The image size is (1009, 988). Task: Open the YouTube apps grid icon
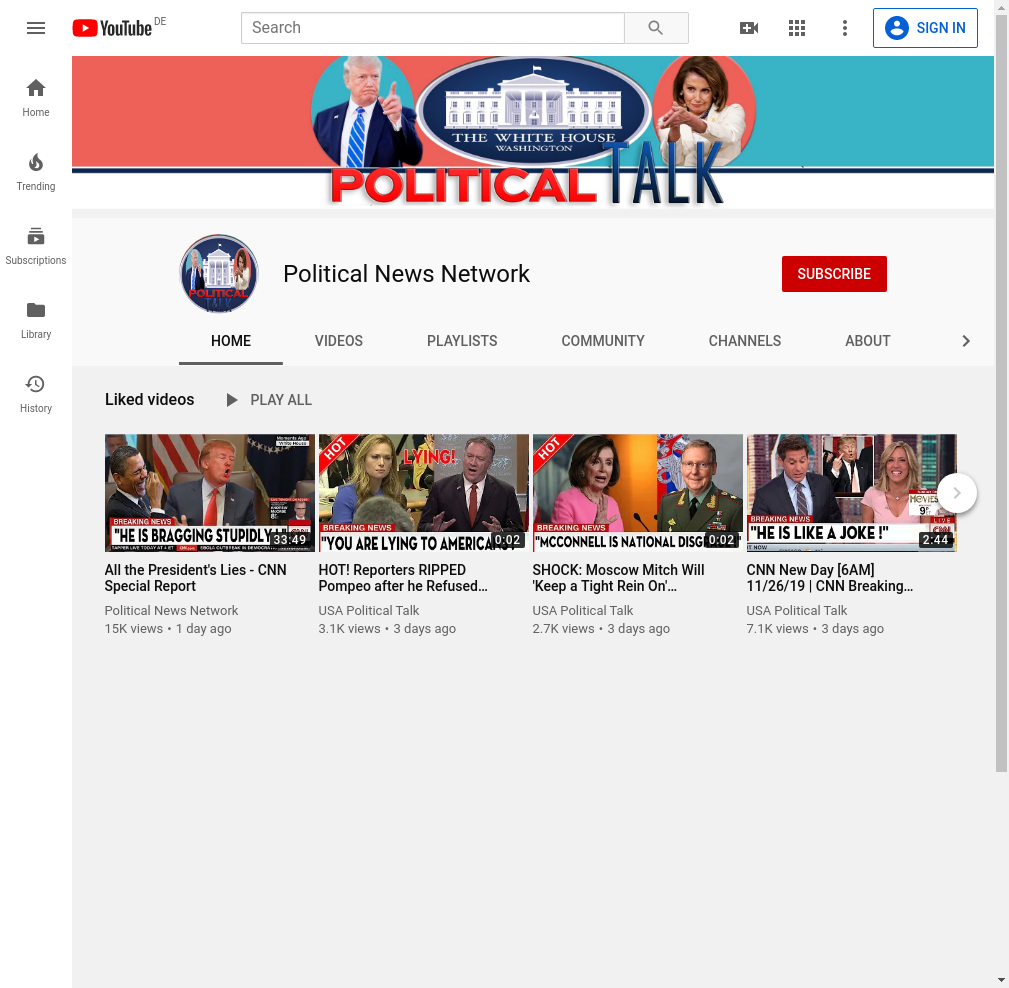797,28
